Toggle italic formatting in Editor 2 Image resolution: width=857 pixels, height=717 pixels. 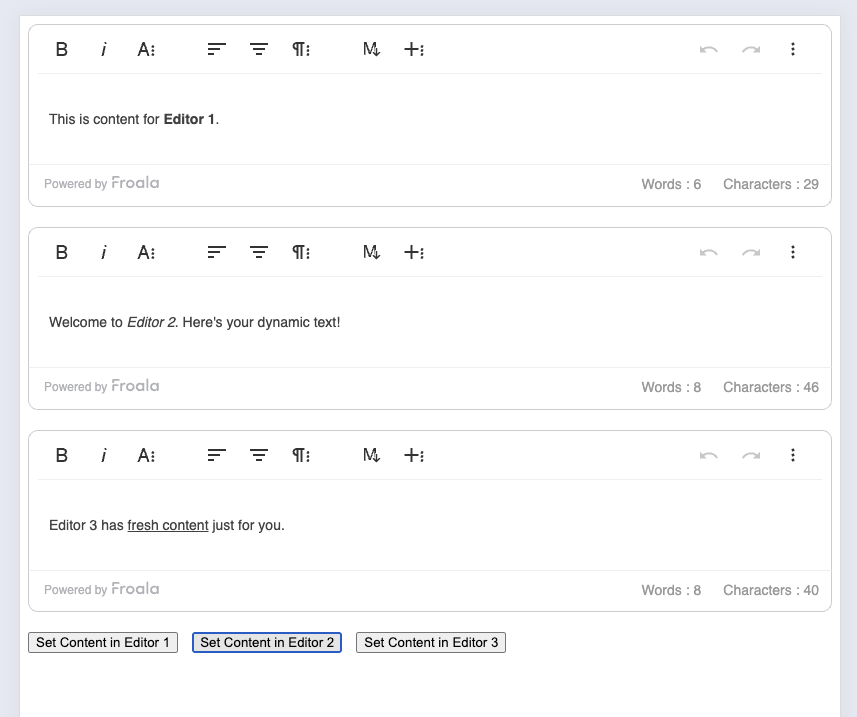[x=104, y=252]
